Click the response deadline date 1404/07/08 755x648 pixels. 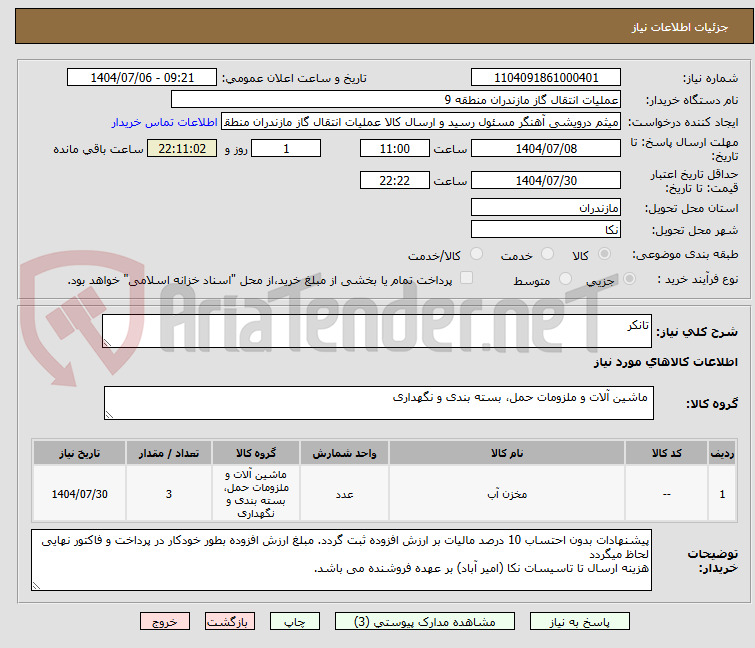pos(546,148)
